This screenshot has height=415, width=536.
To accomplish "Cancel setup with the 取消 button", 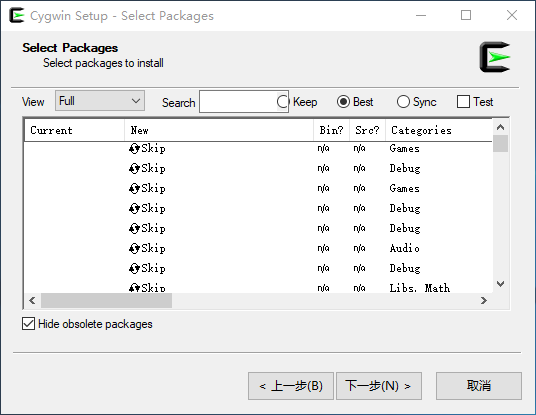I will coord(479,386).
